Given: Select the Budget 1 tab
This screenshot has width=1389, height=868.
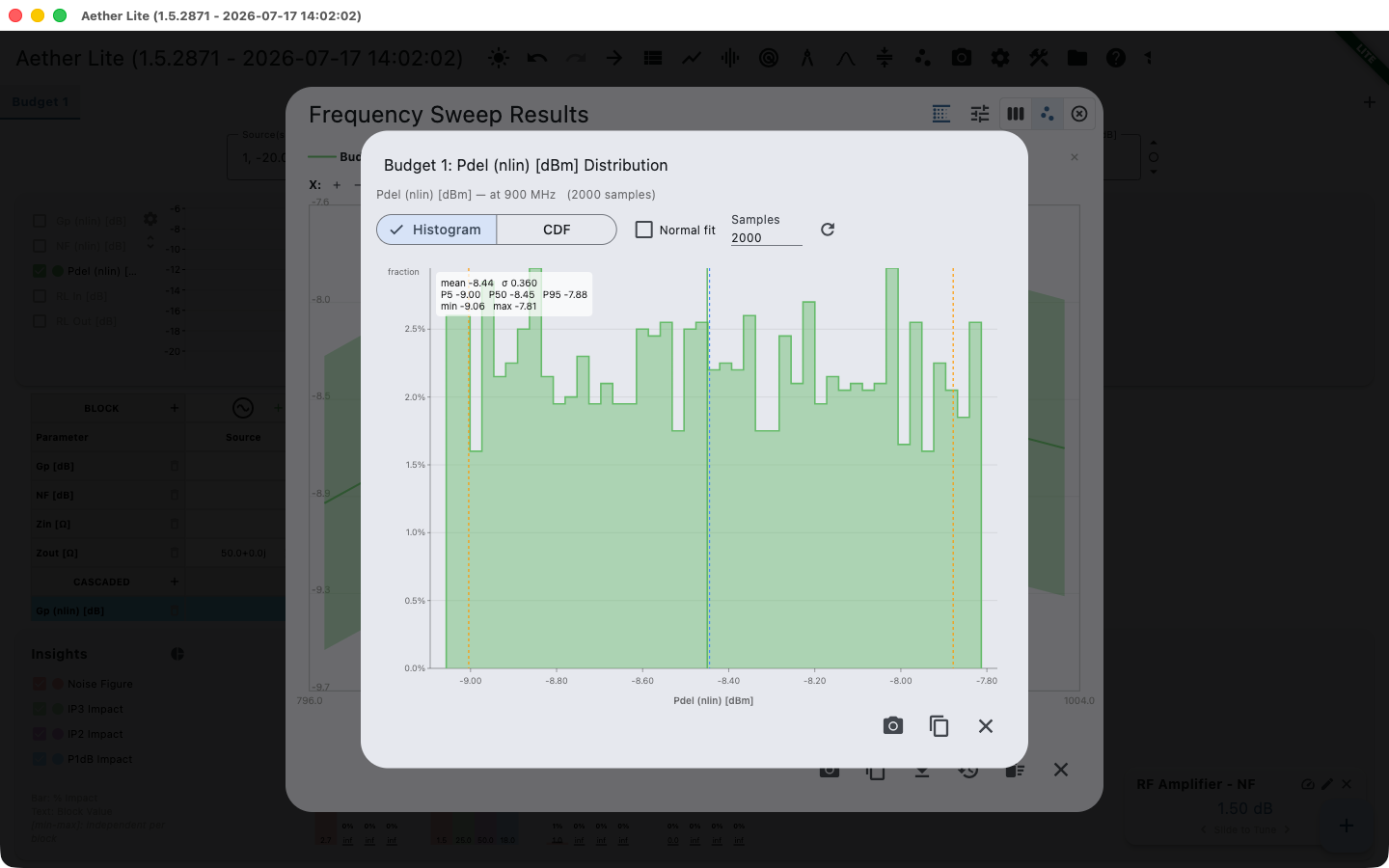Looking at the screenshot, I should click(41, 102).
